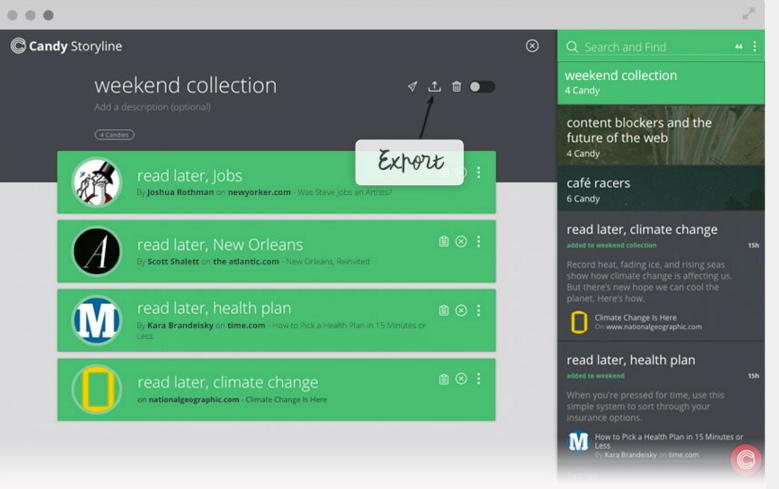Image resolution: width=779 pixels, height=489 pixels.
Task: Click the 44 counter in search bar
Action: (738, 47)
